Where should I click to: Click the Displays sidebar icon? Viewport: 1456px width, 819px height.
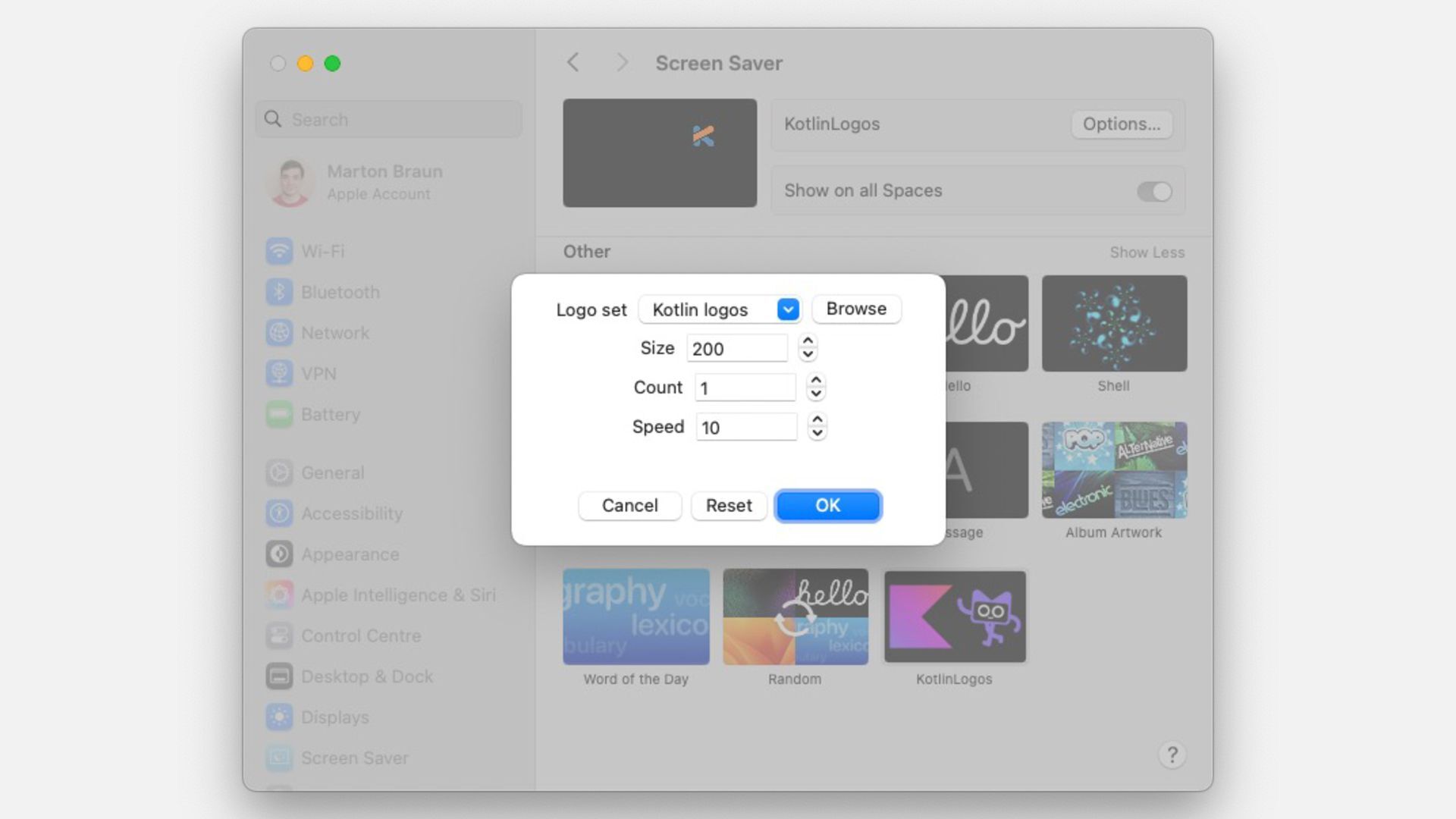coord(279,717)
